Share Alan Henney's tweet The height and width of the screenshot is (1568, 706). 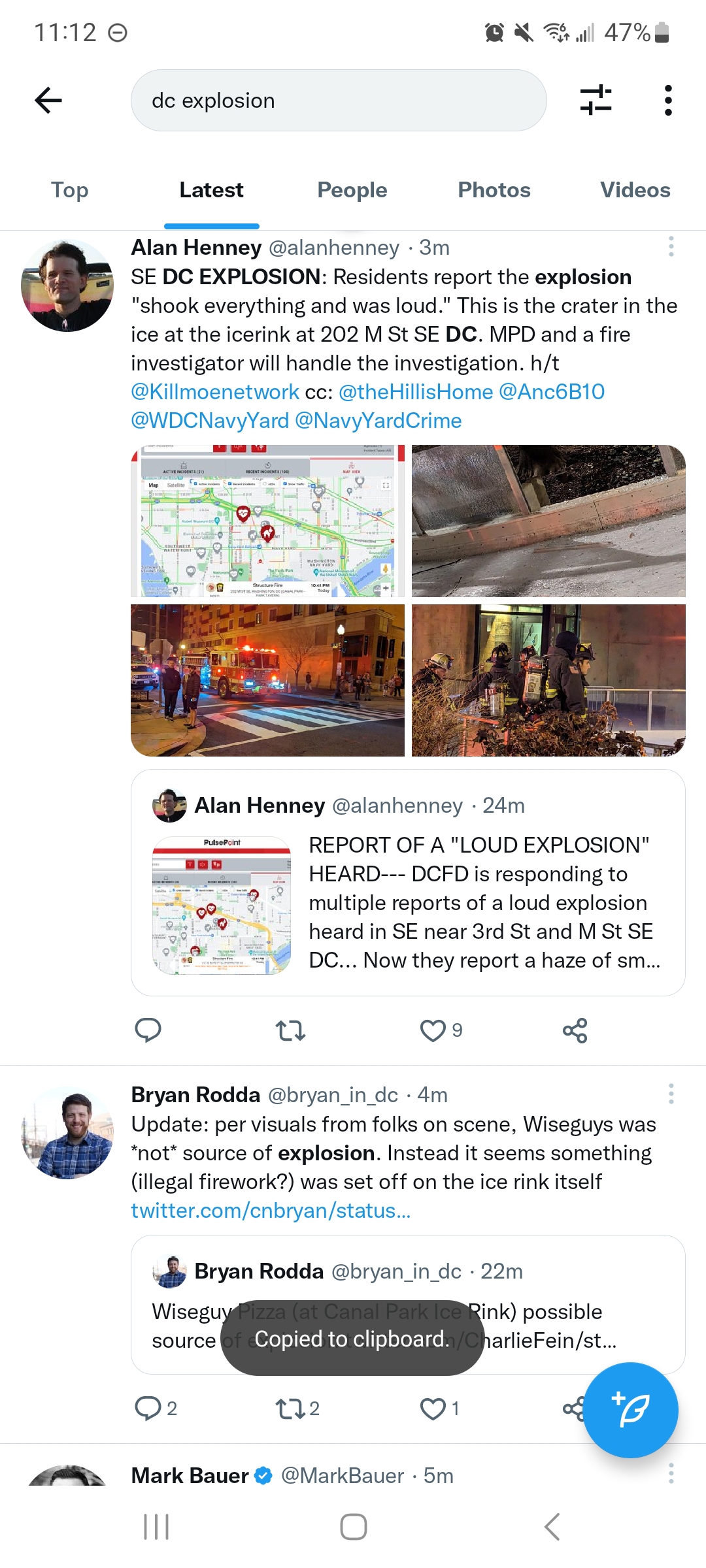(575, 1030)
